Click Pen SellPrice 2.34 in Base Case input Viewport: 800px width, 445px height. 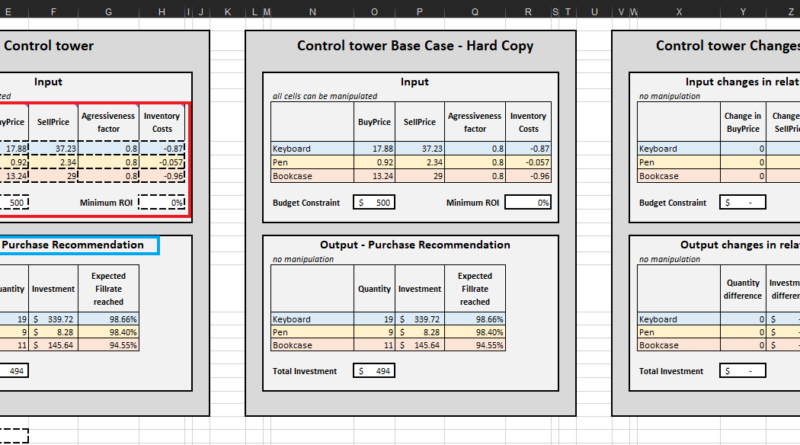point(419,162)
